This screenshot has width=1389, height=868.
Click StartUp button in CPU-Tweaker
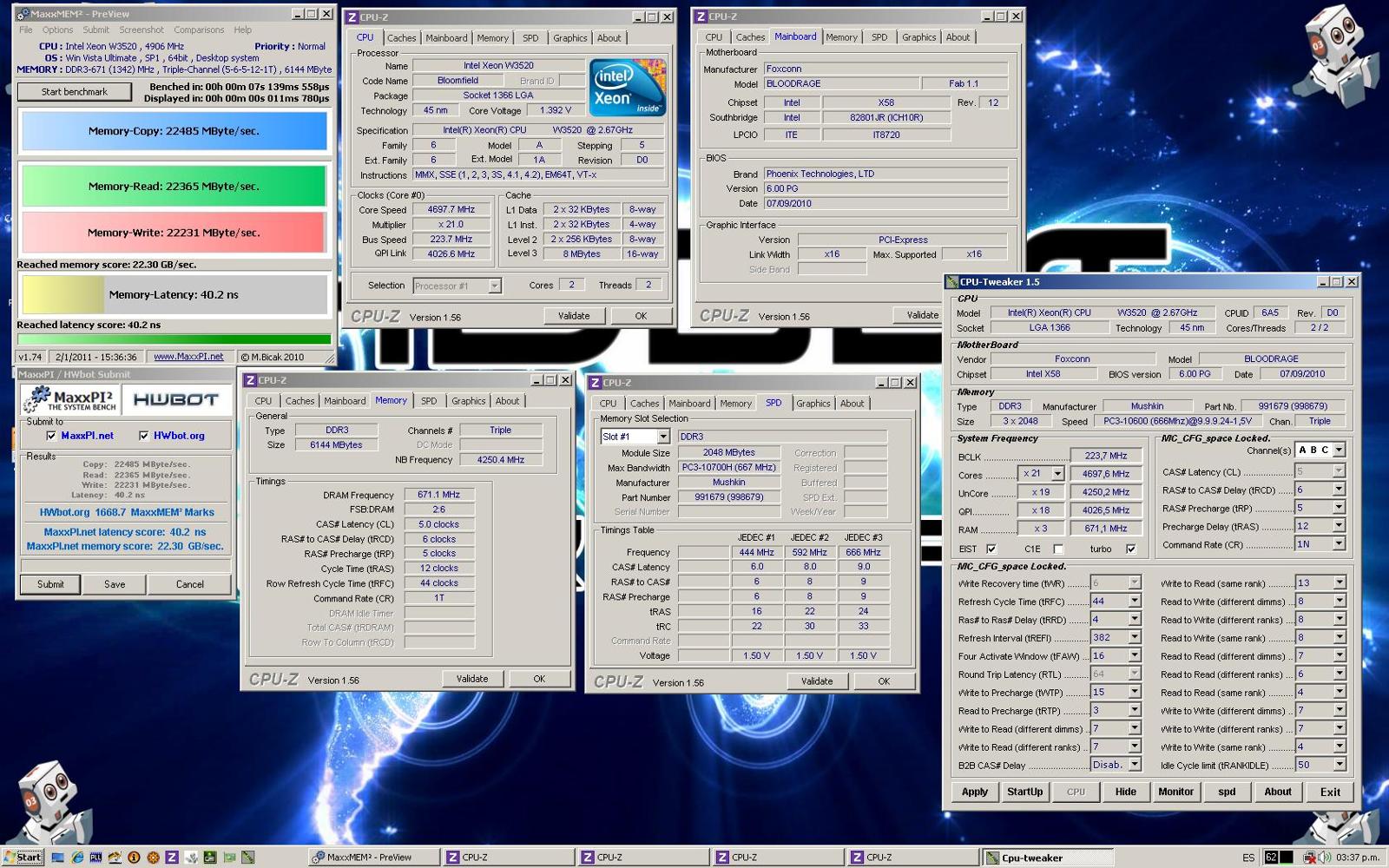click(1024, 792)
